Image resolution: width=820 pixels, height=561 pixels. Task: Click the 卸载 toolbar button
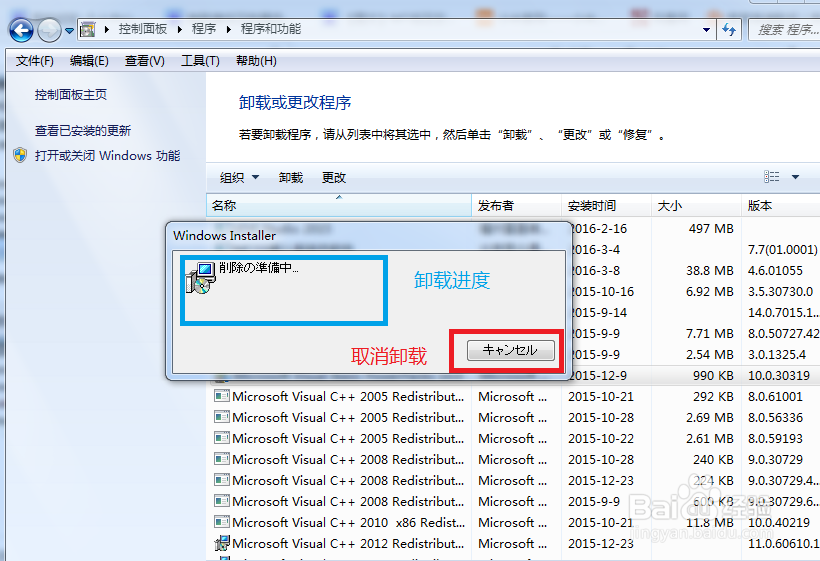[x=290, y=178]
